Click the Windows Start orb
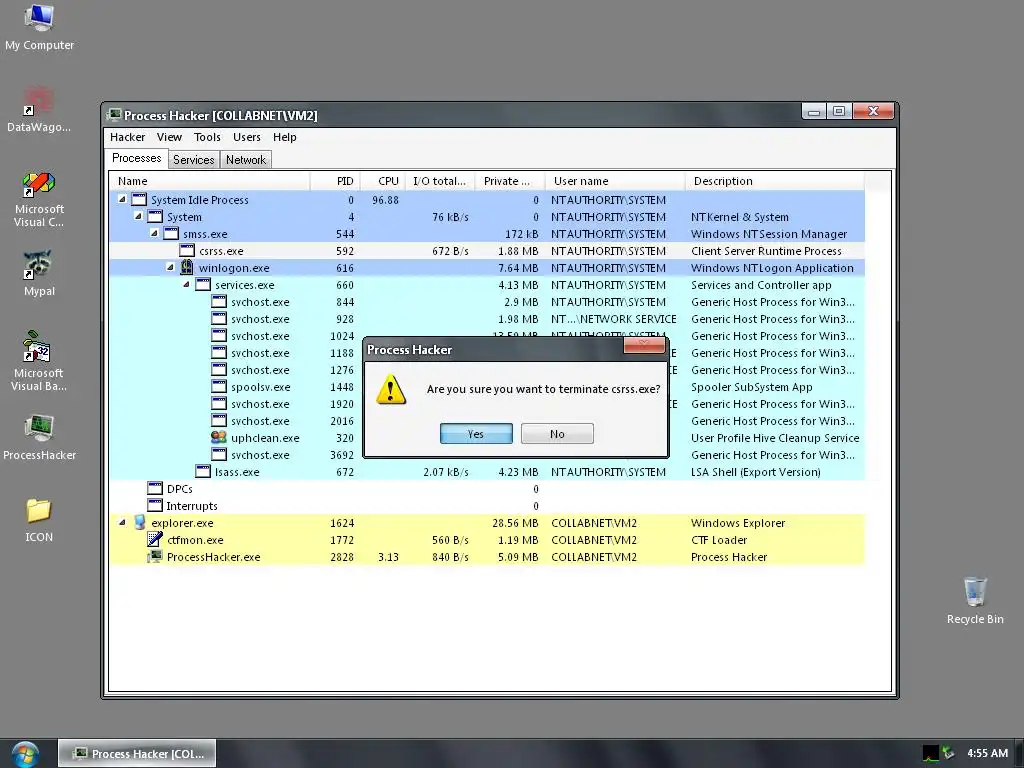The image size is (1024, 768). click(x=25, y=754)
